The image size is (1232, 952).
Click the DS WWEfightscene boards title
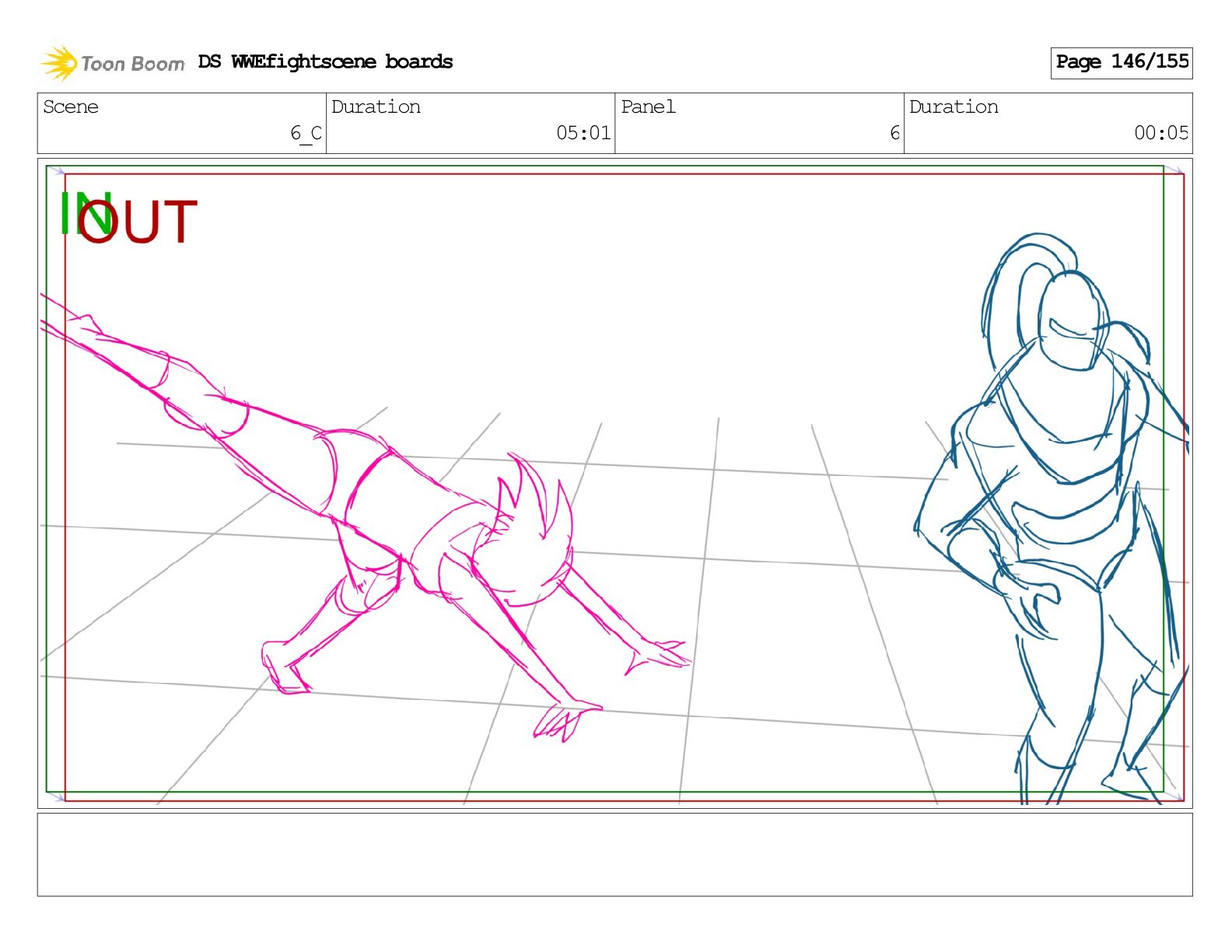[x=325, y=62]
